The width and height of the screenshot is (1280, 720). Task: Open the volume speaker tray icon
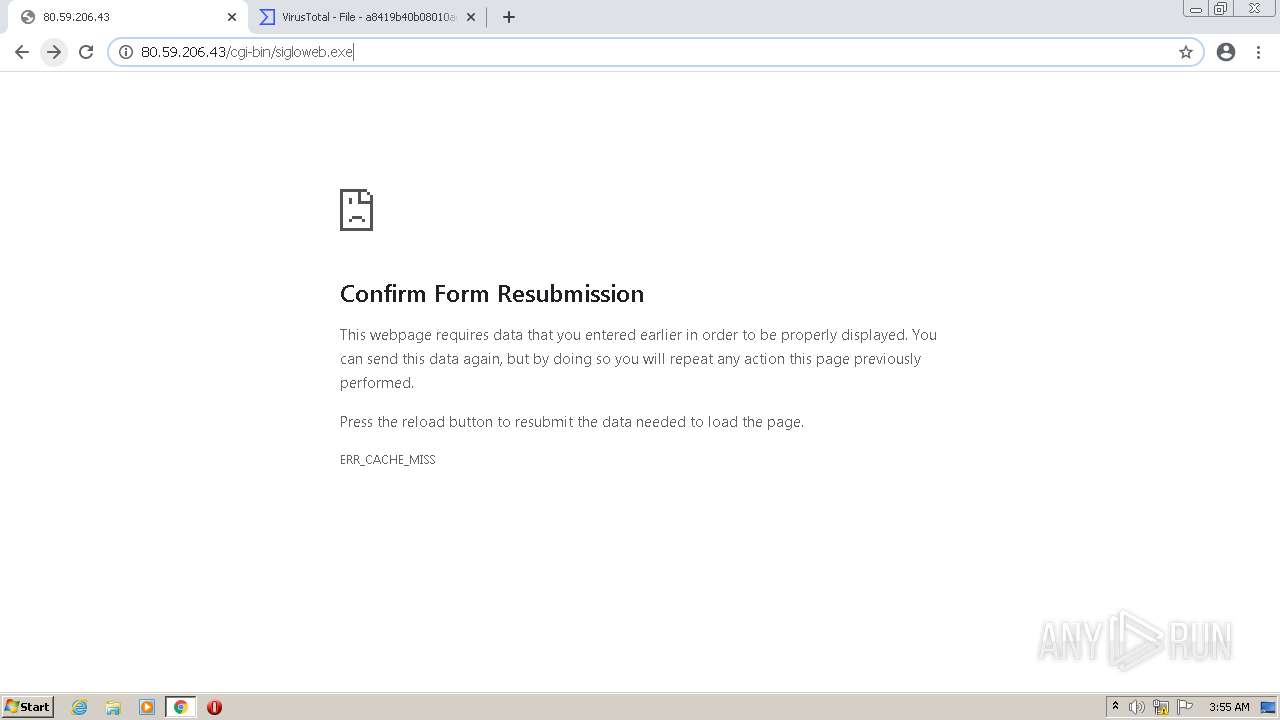(1137, 707)
